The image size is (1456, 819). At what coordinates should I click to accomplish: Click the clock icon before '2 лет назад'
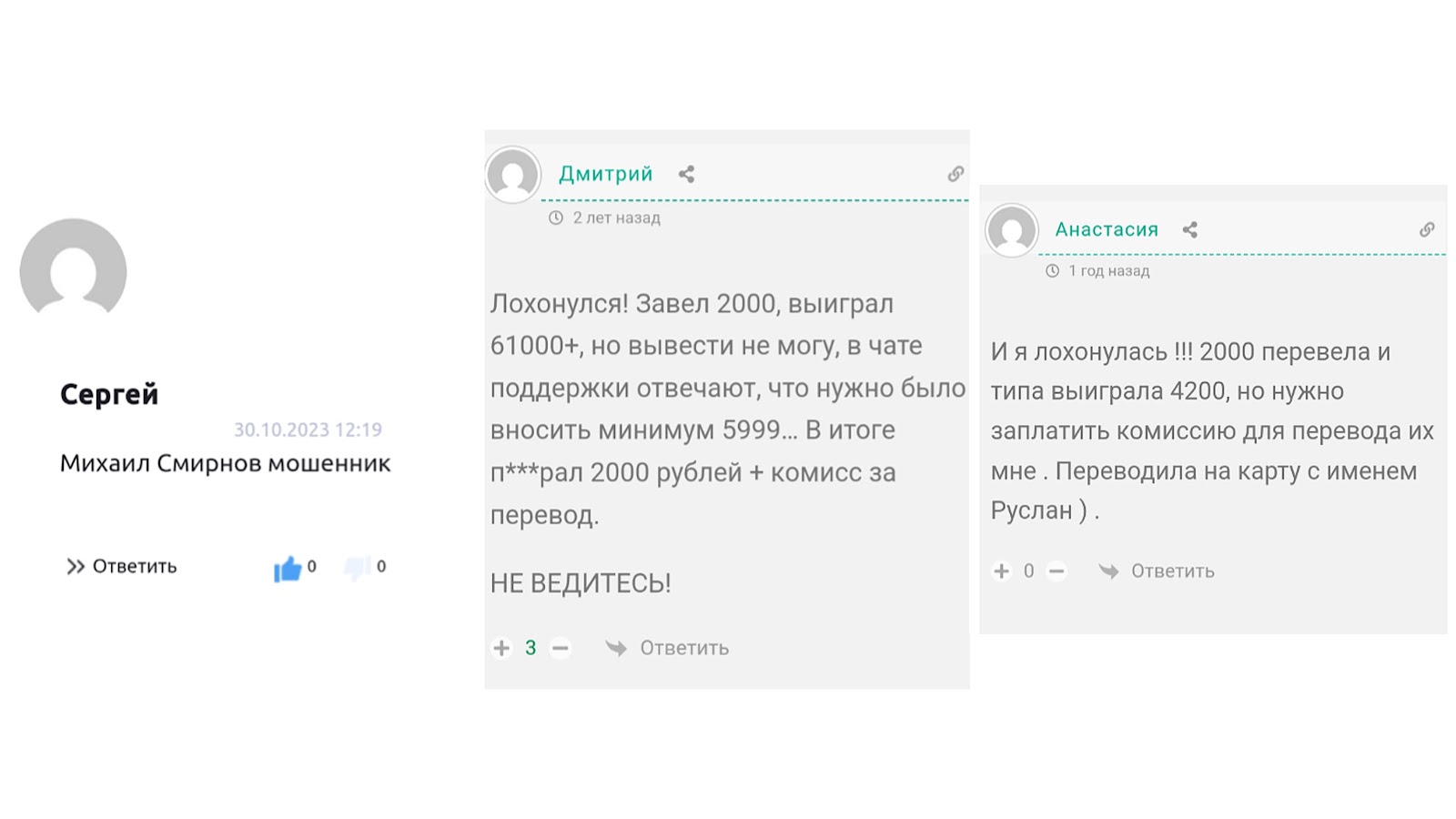554,217
